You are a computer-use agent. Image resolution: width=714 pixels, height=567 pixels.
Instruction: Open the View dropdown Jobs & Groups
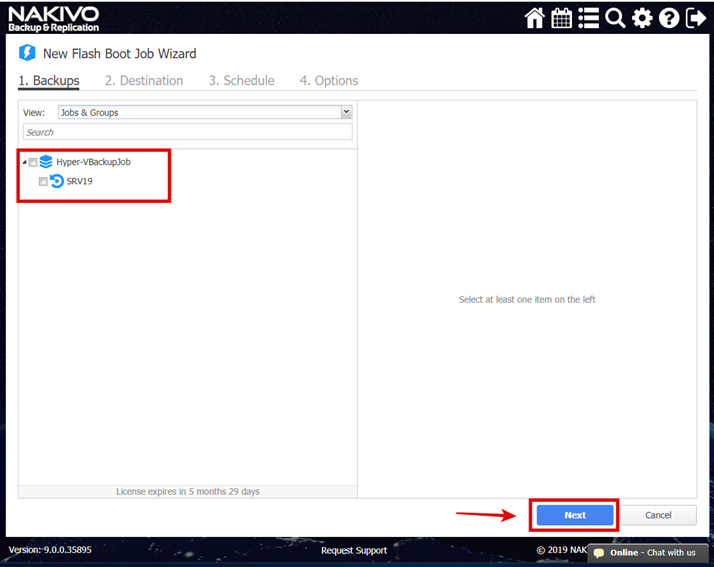click(x=205, y=112)
